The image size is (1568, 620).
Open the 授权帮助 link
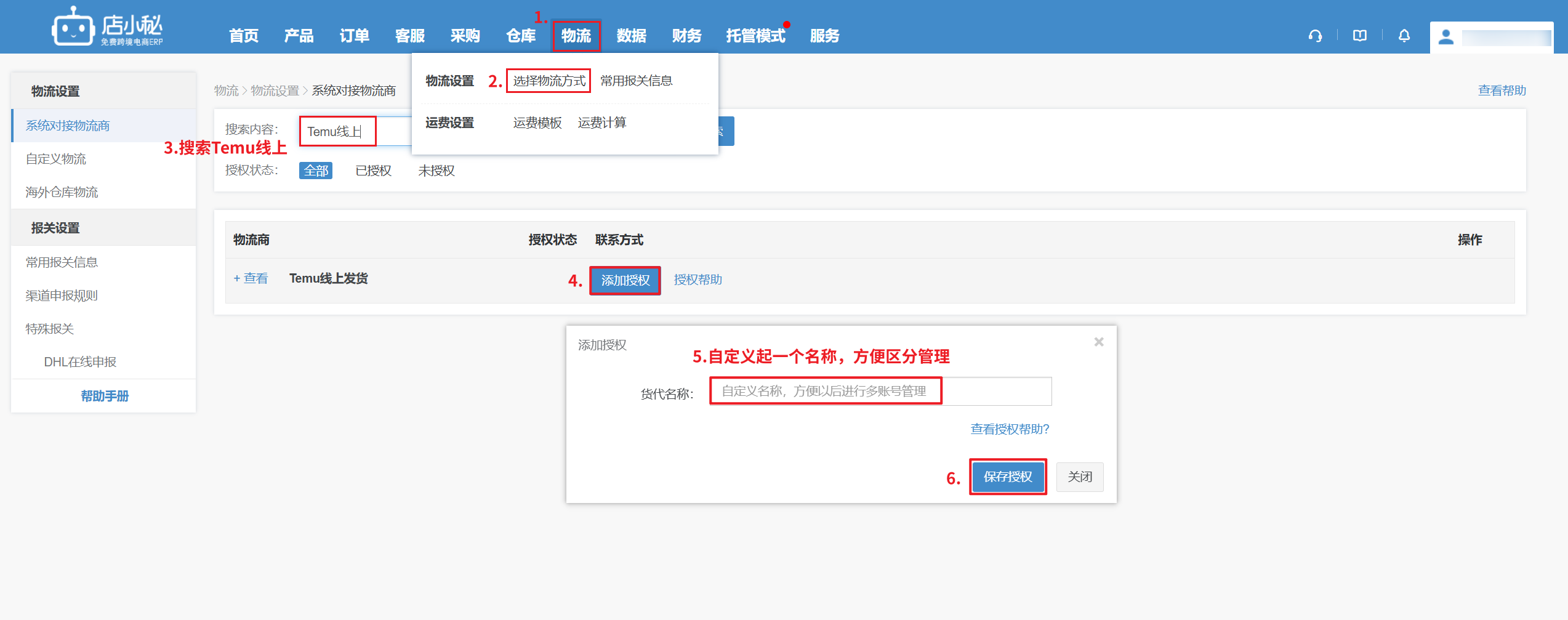698,280
